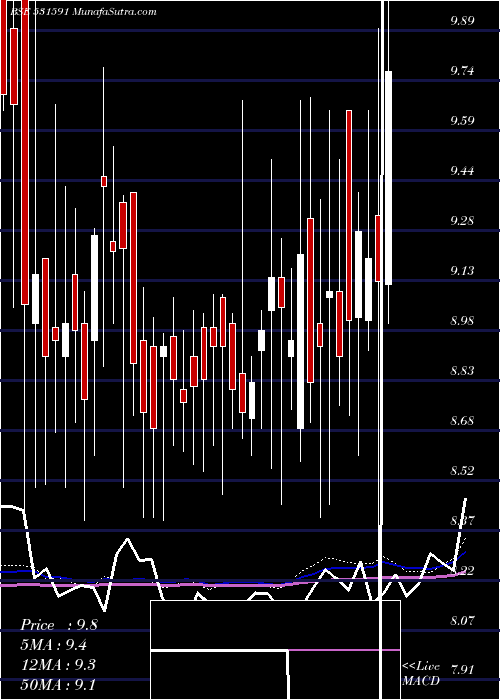Click the 8.52 price axis label
This screenshot has height=700, width=500.
(462, 471)
